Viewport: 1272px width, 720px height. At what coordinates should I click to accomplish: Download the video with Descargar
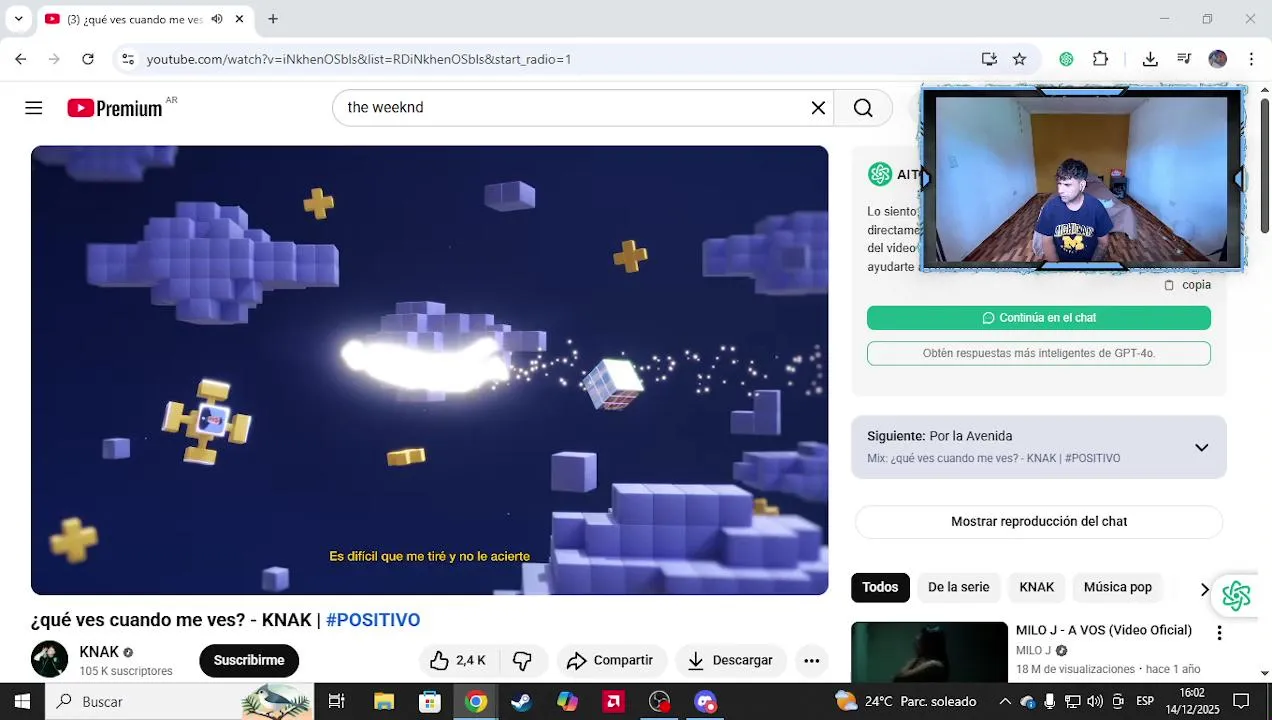pyautogui.click(x=730, y=660)
